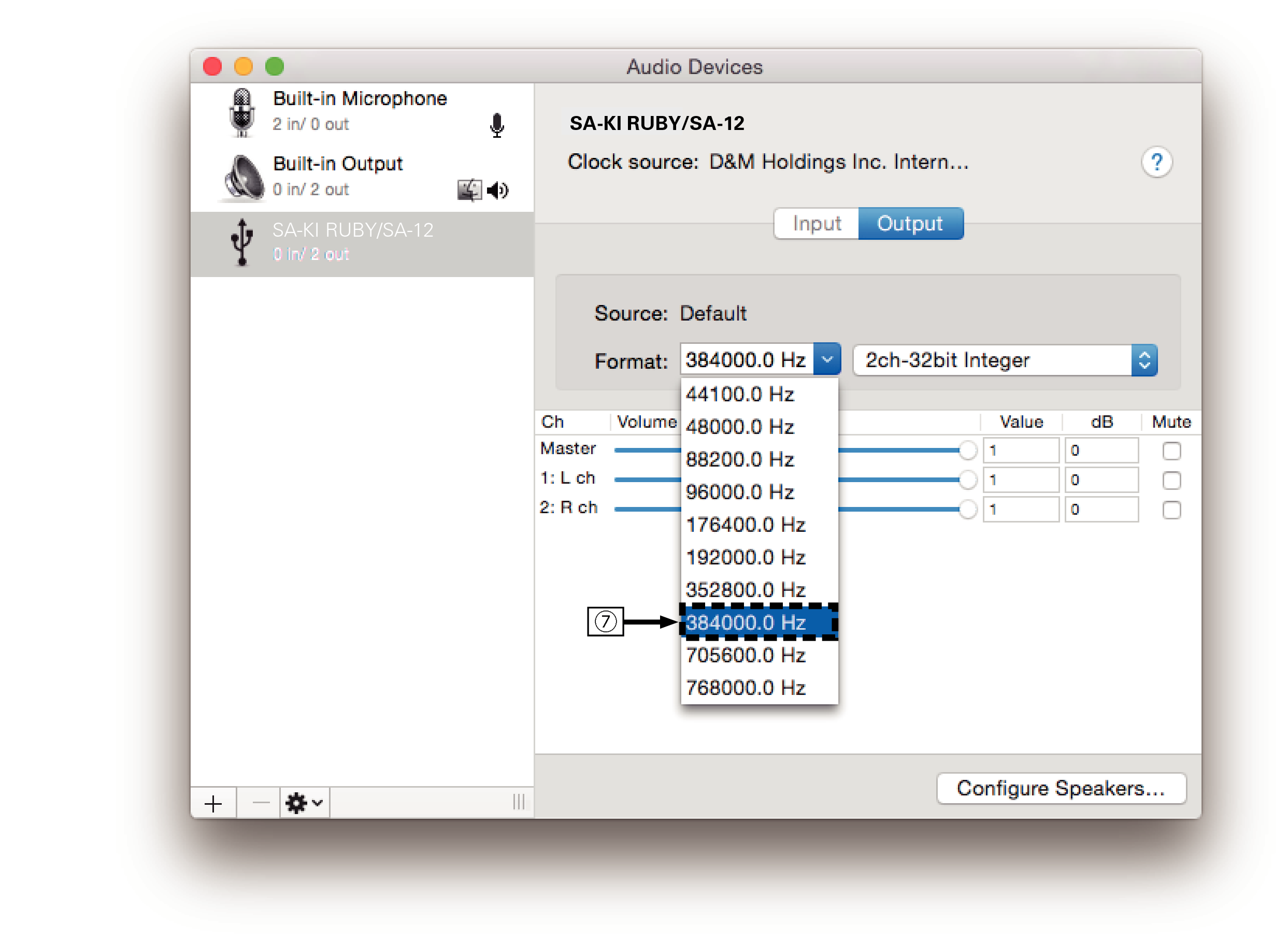Screen dimensions: 1288x943
Task: Choose 44100.0 Hz from the list
Action: pos(759,395)
